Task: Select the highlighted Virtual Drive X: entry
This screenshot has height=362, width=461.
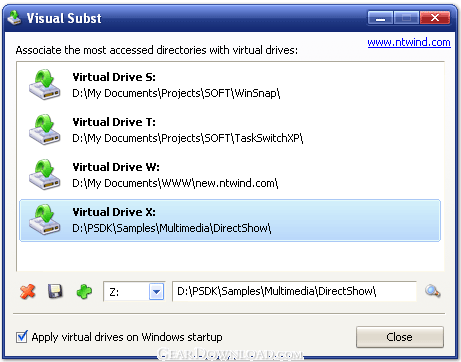Action: pyautogui.click(x=230, y=220)
